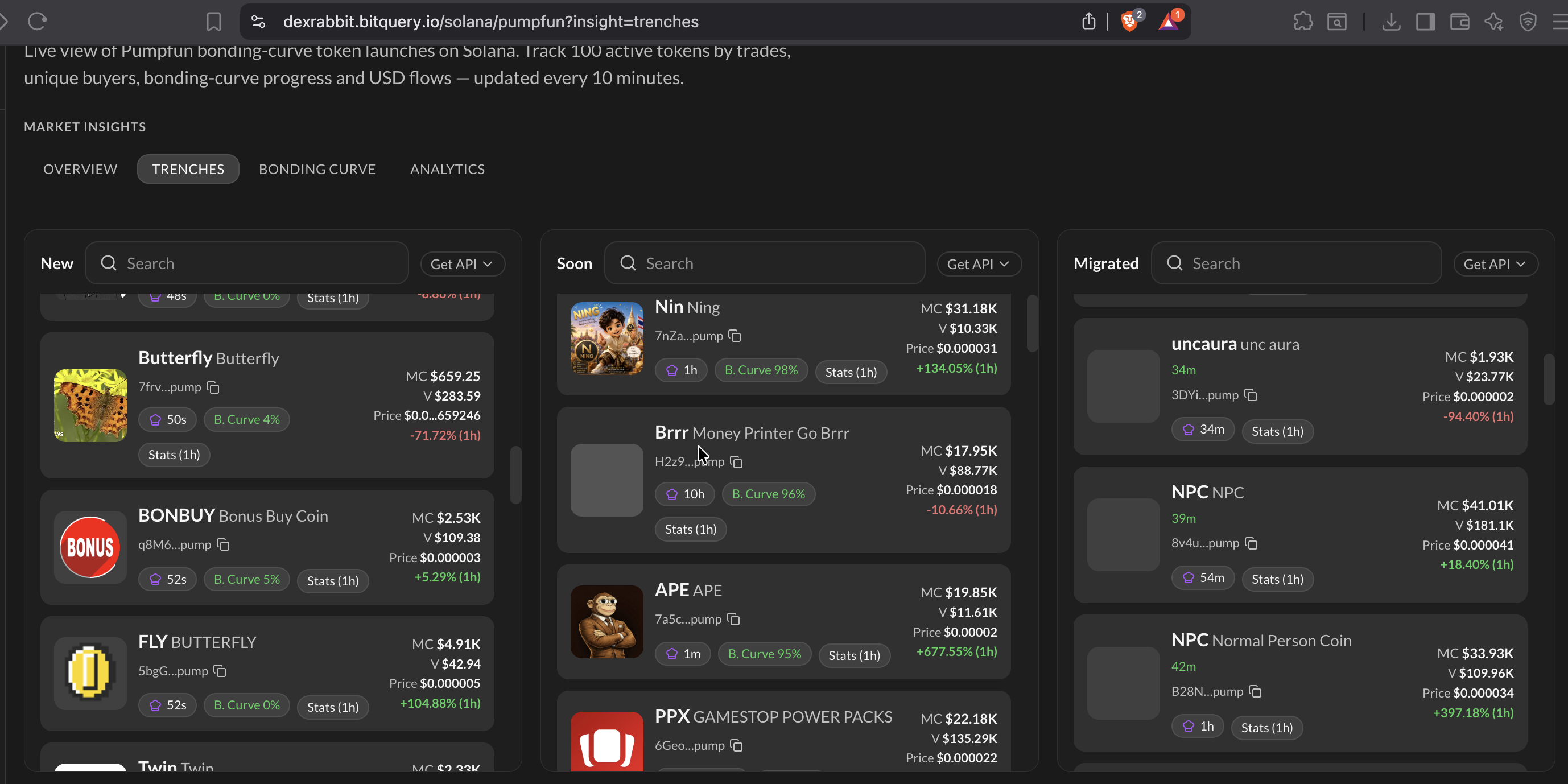Bookmark this page
The width and height of the screenshot is (1568, 784).
pyautogui.click(x=214, y=22)
